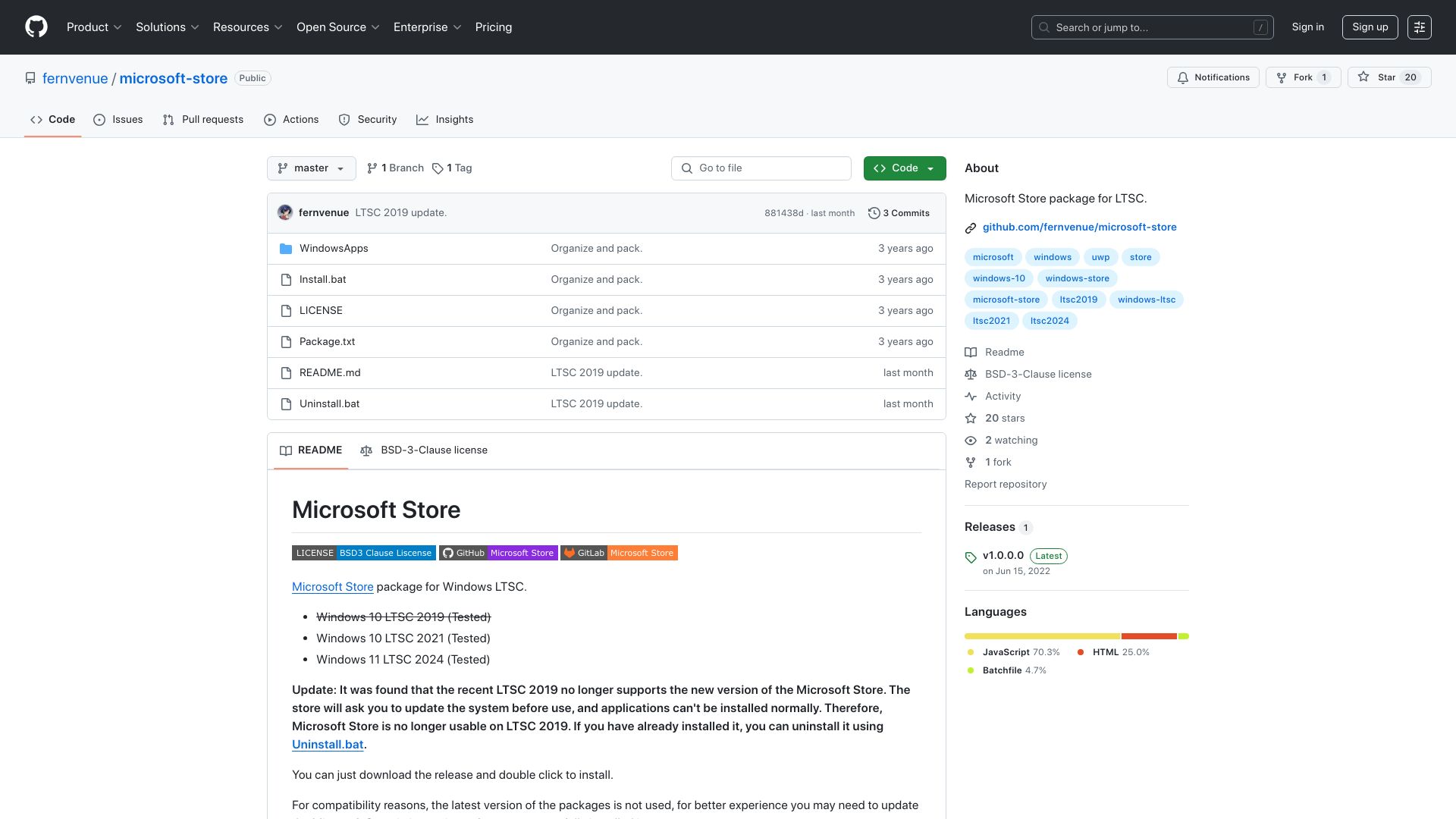Click the link icon beside the repository URL

(971, 228)
